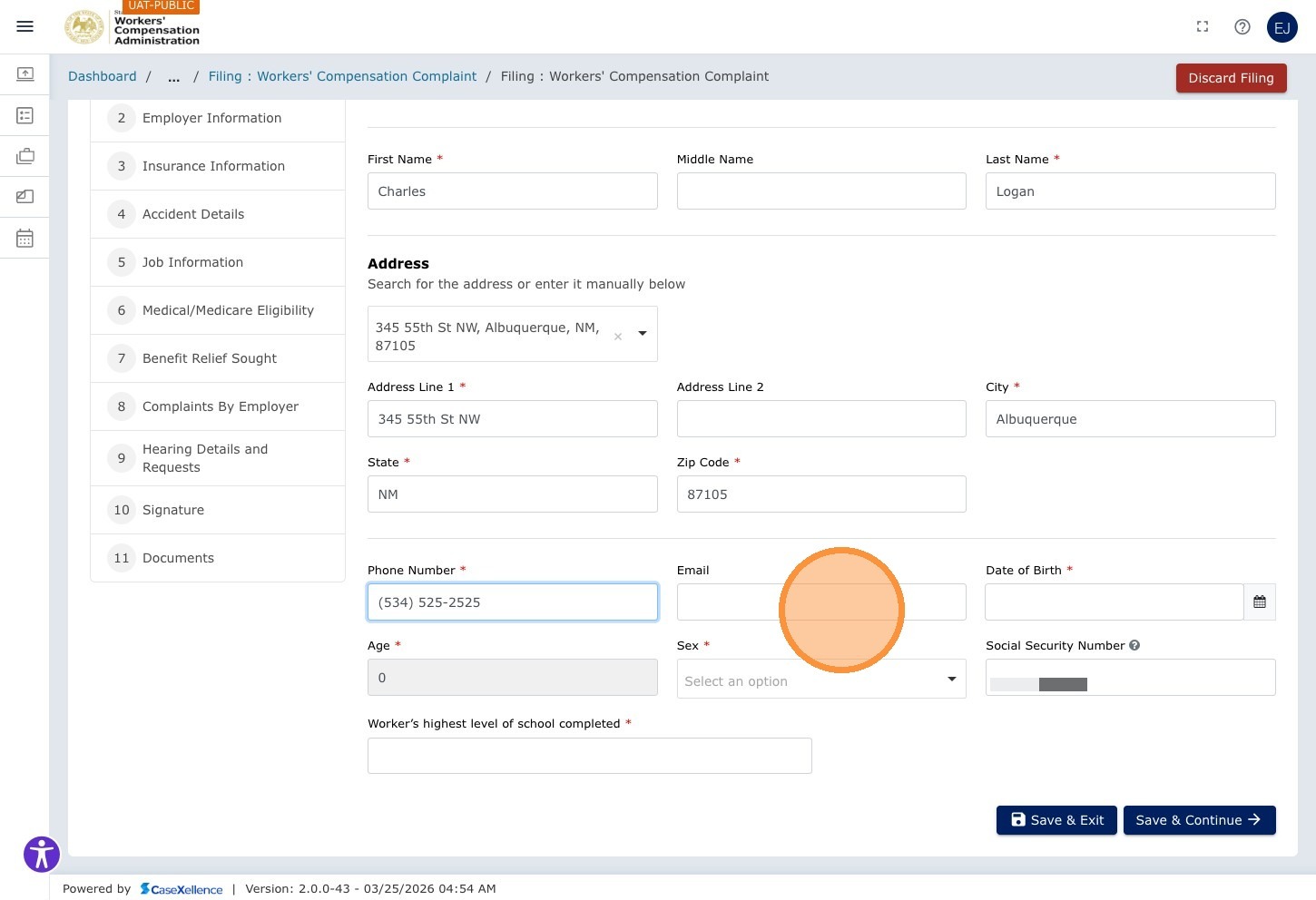Focus the Date of Birth input
Screen dimensions: 1316x900
1114,602
